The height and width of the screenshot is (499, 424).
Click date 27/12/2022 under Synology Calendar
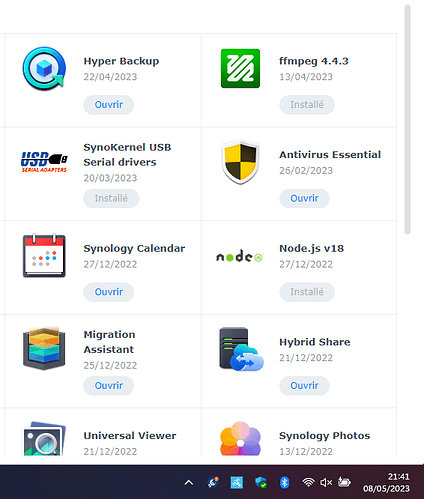(x=110, y=264)
